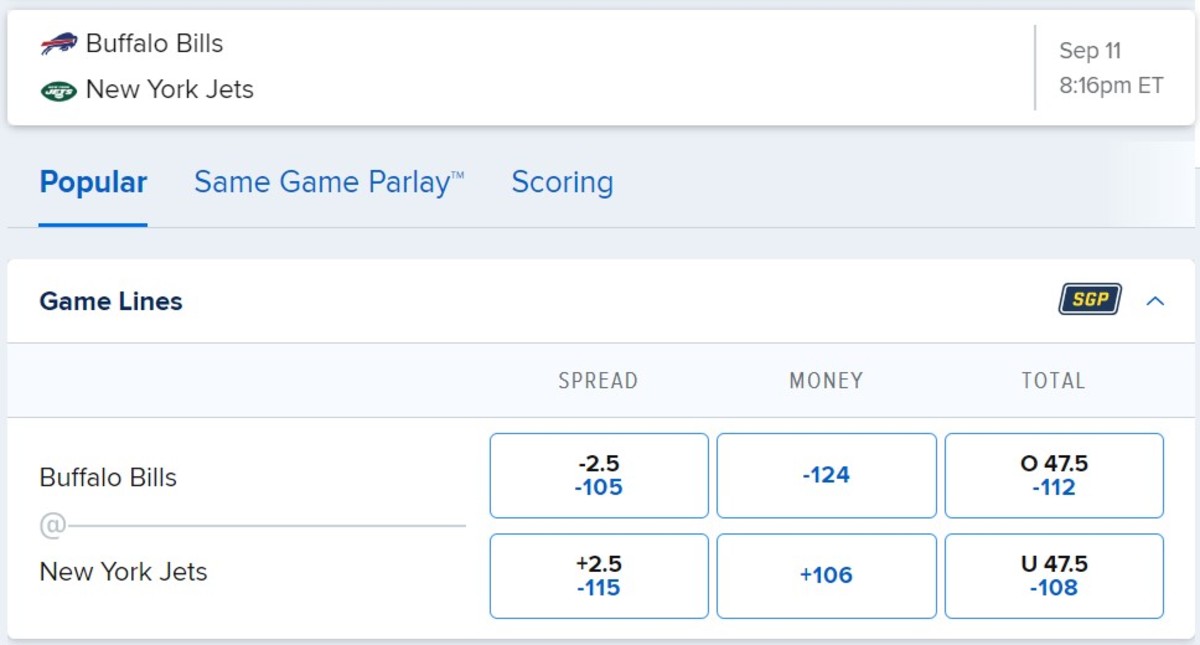Image resolution: width=1200 pixels, height=645 pixels.
Task: Select the Scoring tab
Action: click(x=562, y=182)
